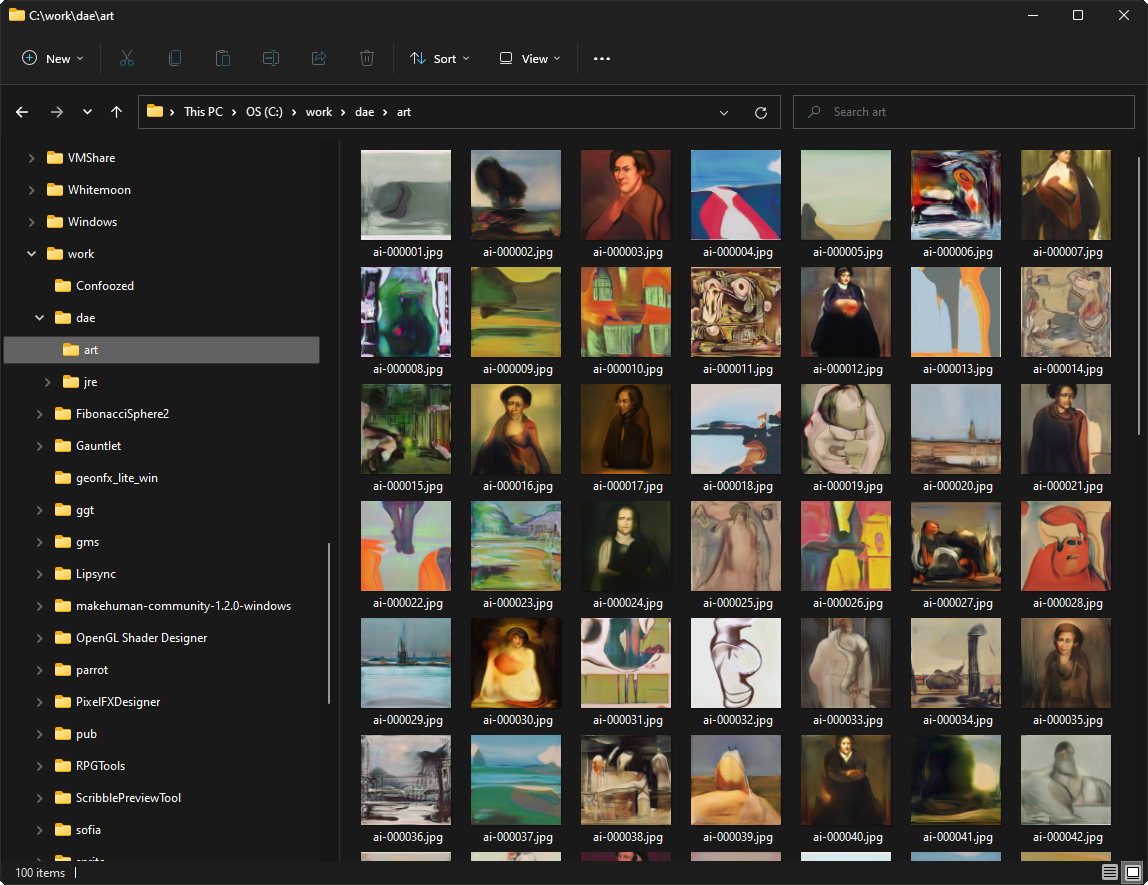Click the Delete trash can icon

367,59
